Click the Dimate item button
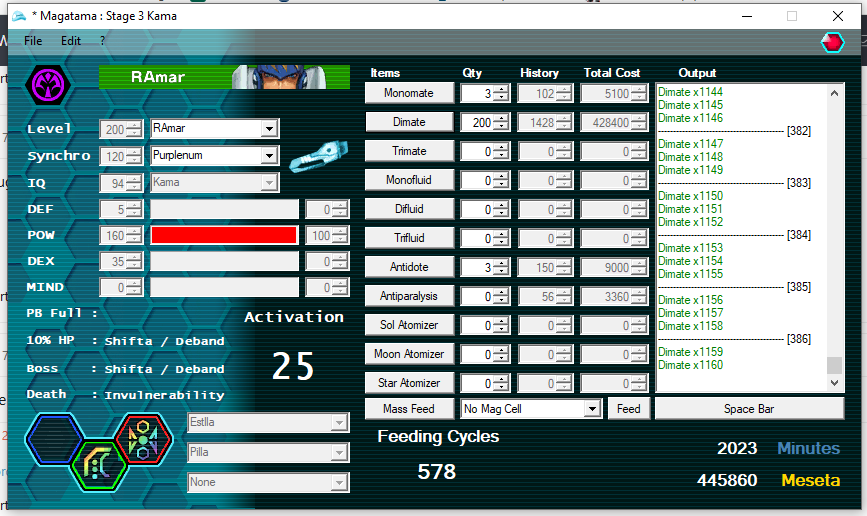The height and width of the screenshot is (516, 867). point(409,122)
